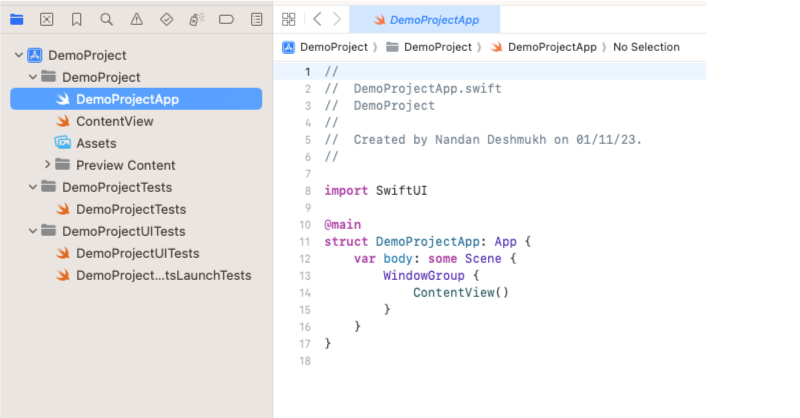Select the DemoProjectApp editor tab
Screen dimensions: 800x418
pos(424,20)
